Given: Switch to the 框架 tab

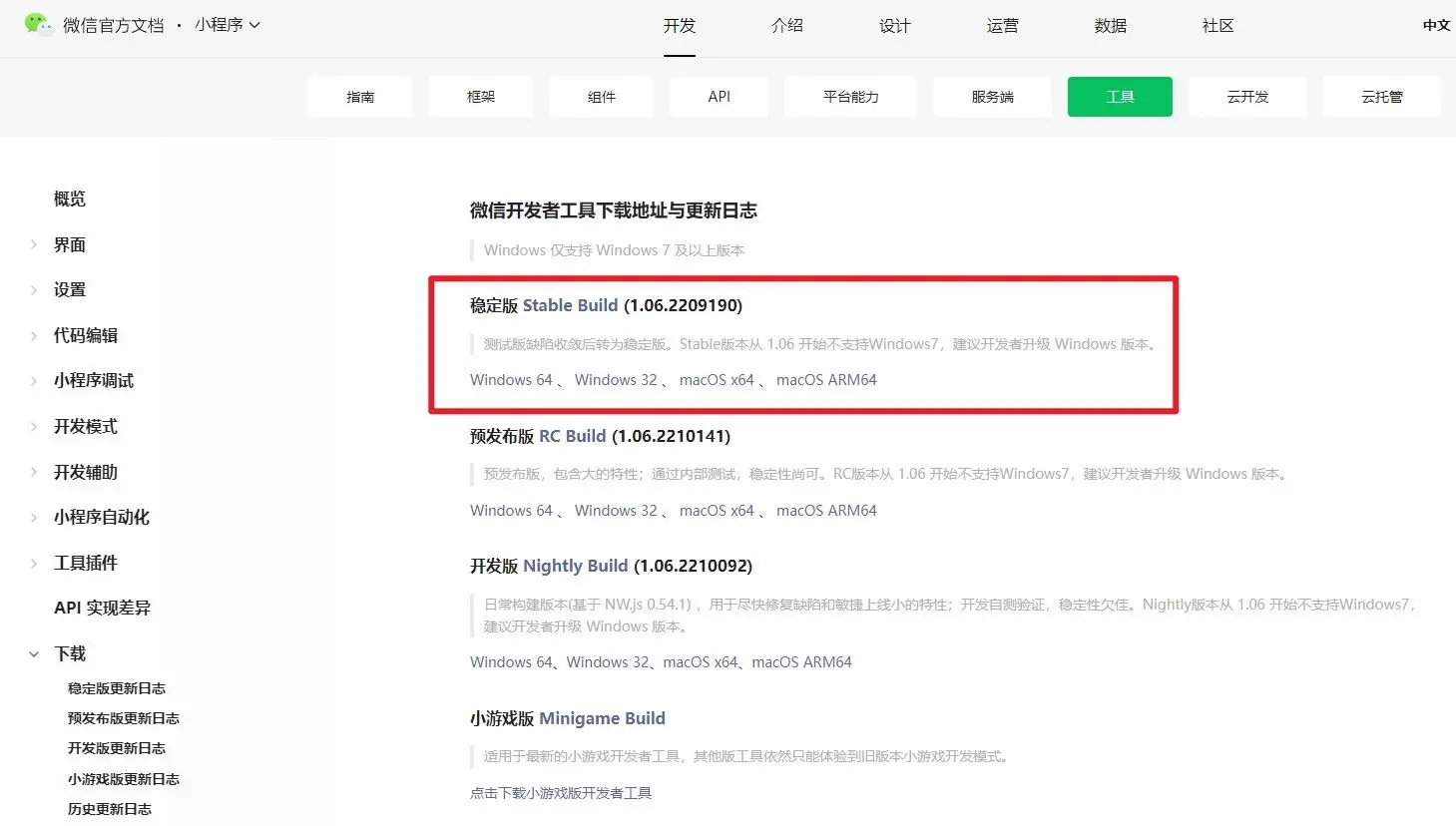Looking at the screenshot, I should (x=480, y=96).
